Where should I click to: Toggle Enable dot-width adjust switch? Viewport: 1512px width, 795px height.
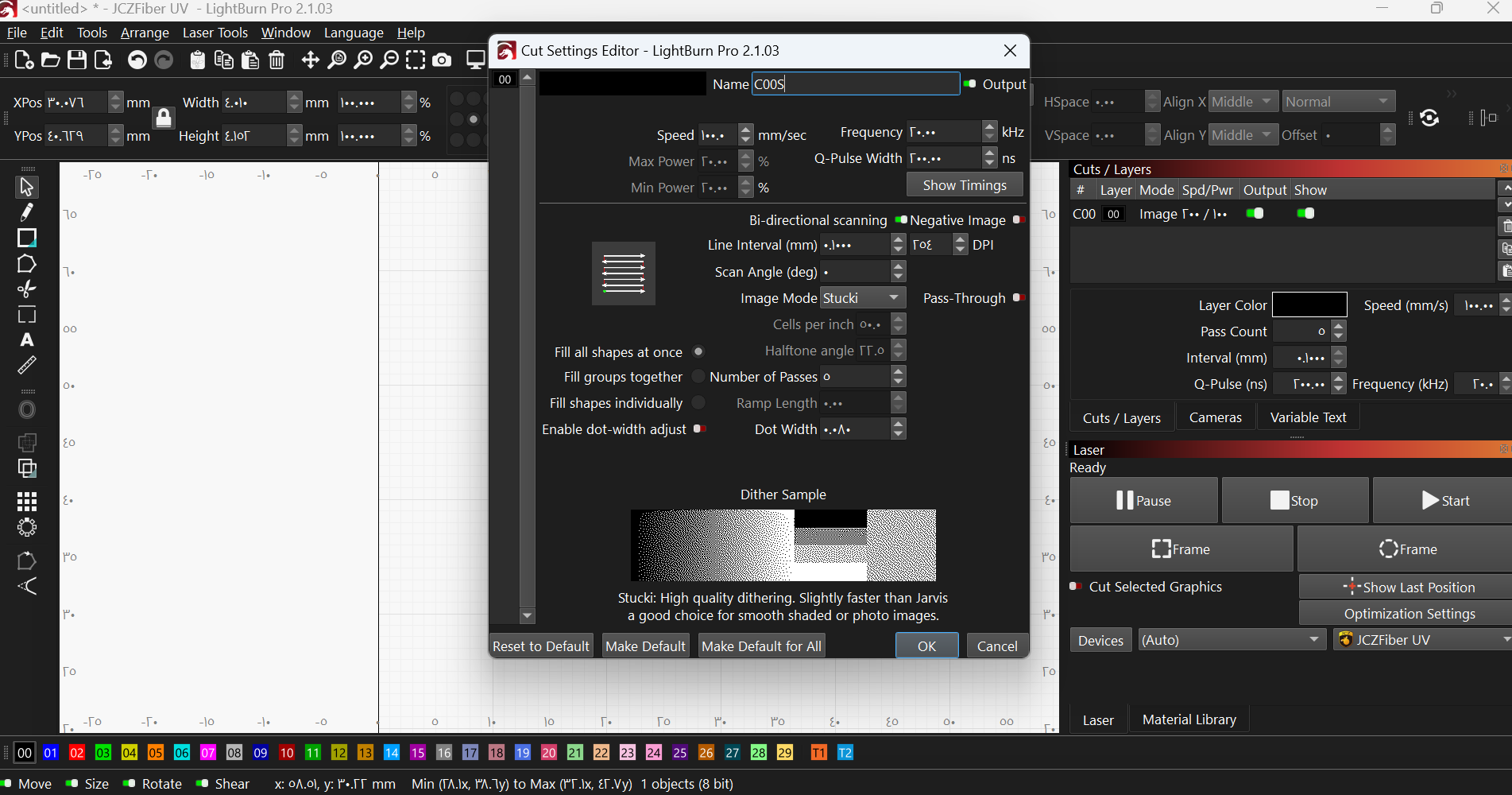click(700, 429)
